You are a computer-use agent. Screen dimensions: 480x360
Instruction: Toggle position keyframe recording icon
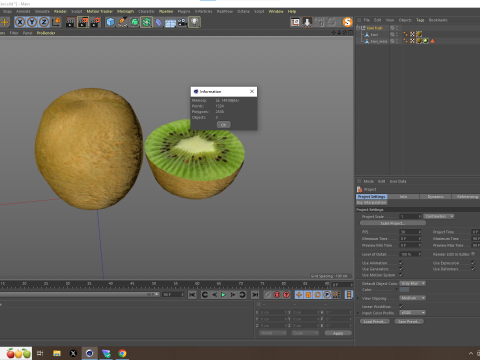(299, 295)
